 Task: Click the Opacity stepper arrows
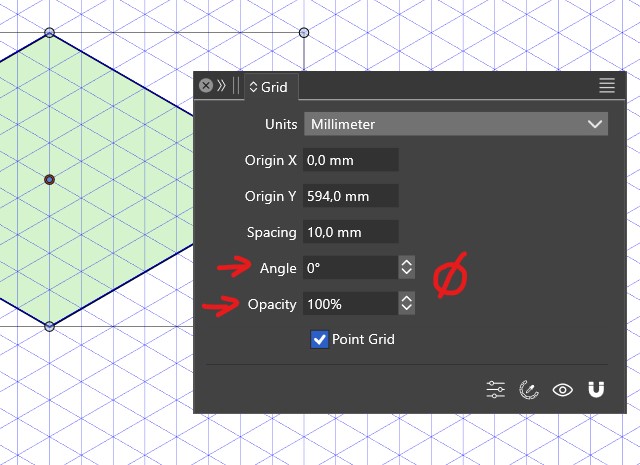[407, 304]
